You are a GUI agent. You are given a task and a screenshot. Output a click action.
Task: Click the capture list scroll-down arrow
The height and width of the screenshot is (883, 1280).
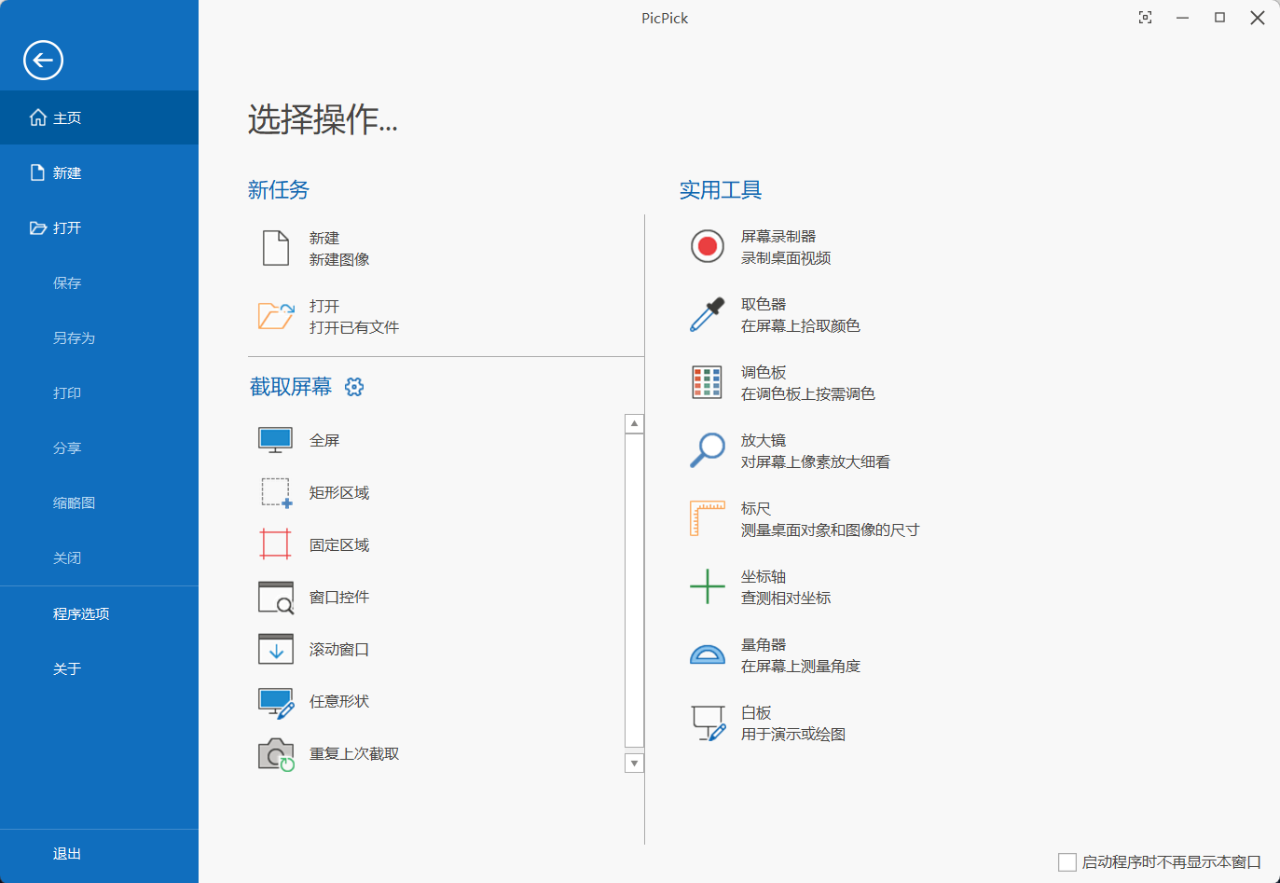coord(634,763)
